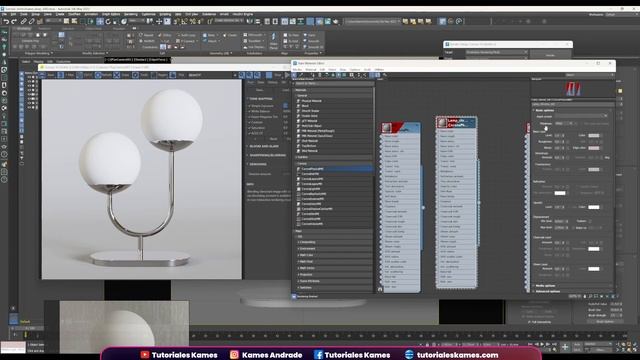Click the eyedropper in Slate editor toolbar

pyautogui.click(x=301, y=75)
